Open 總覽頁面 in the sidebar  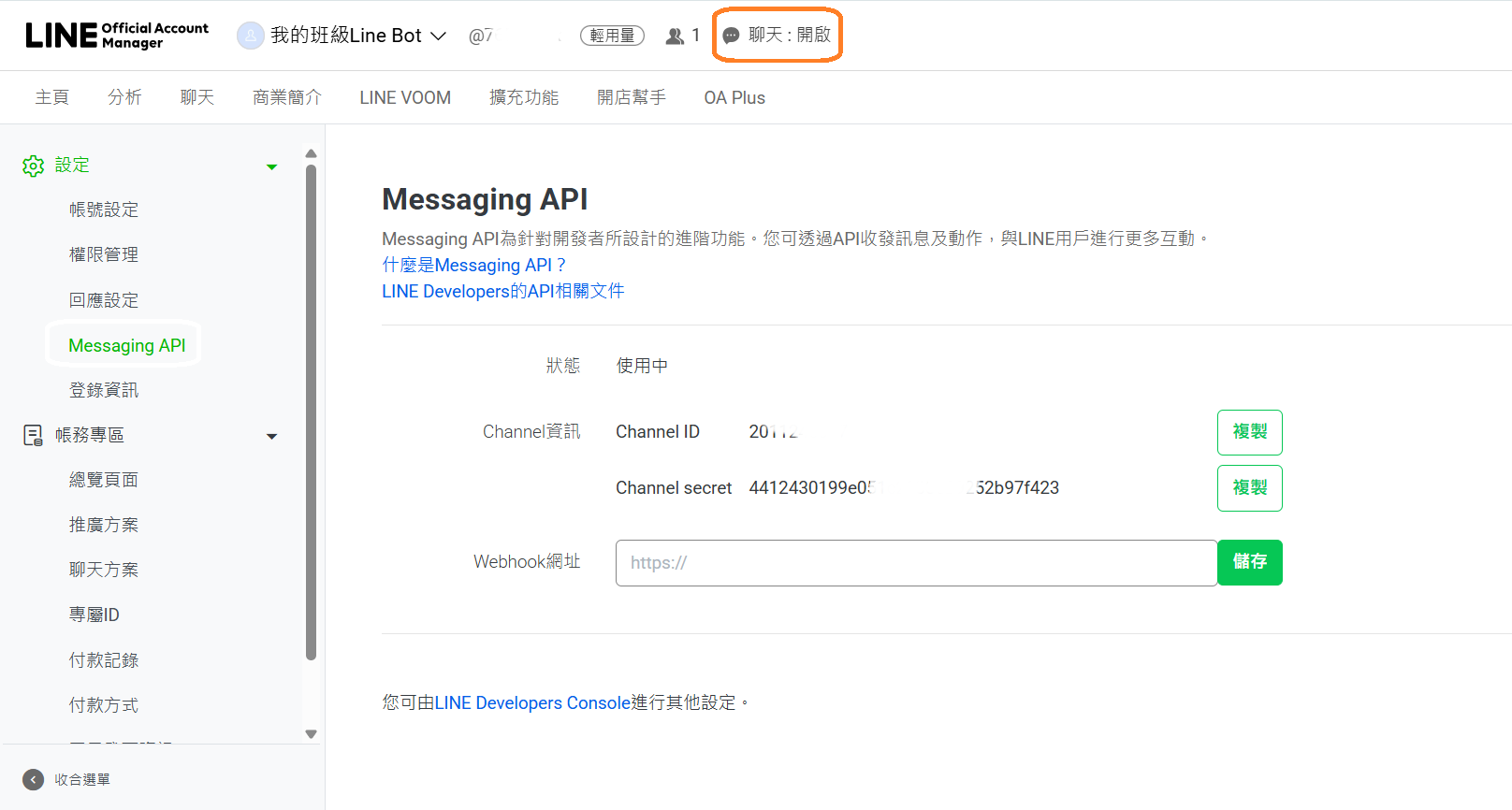[x=104, y=480]
